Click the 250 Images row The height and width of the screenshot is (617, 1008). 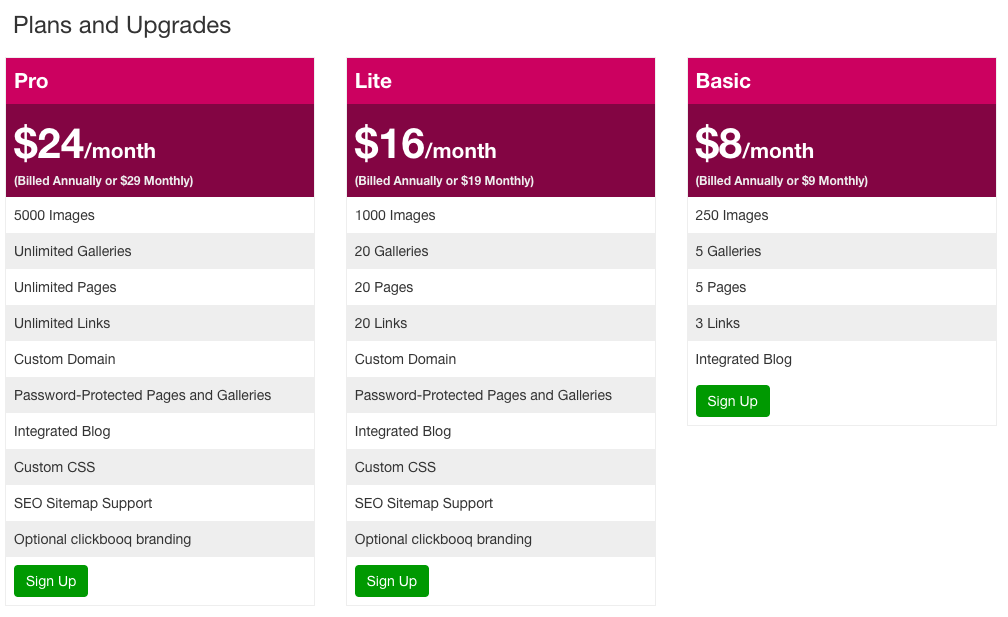pos(842,215)
